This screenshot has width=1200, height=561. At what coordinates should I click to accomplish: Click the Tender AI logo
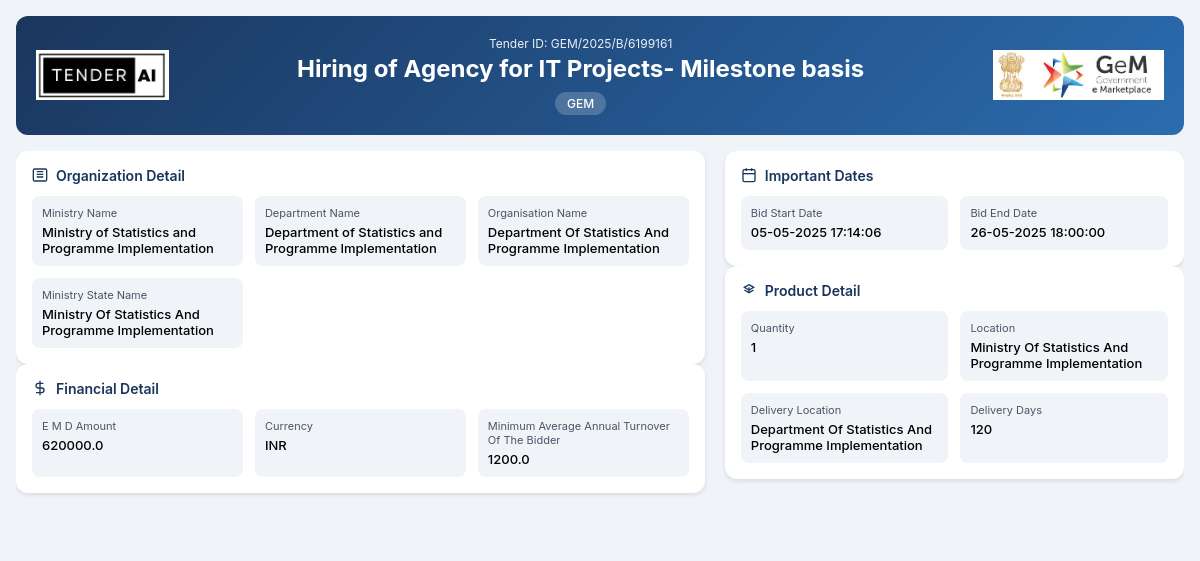pyautogui.click(x=102, y=75)
